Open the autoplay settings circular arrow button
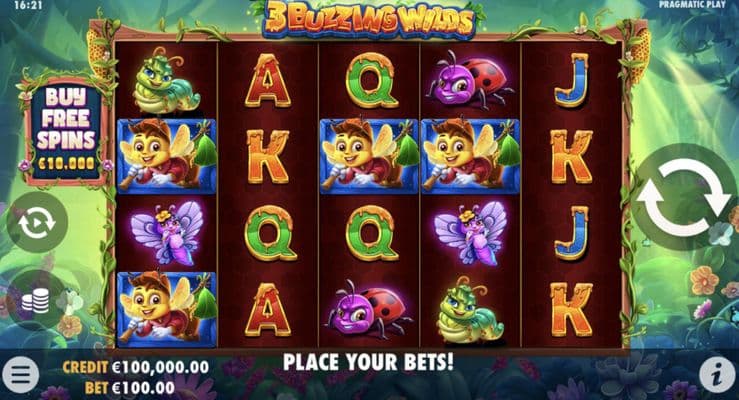 (x=37, y=222)
